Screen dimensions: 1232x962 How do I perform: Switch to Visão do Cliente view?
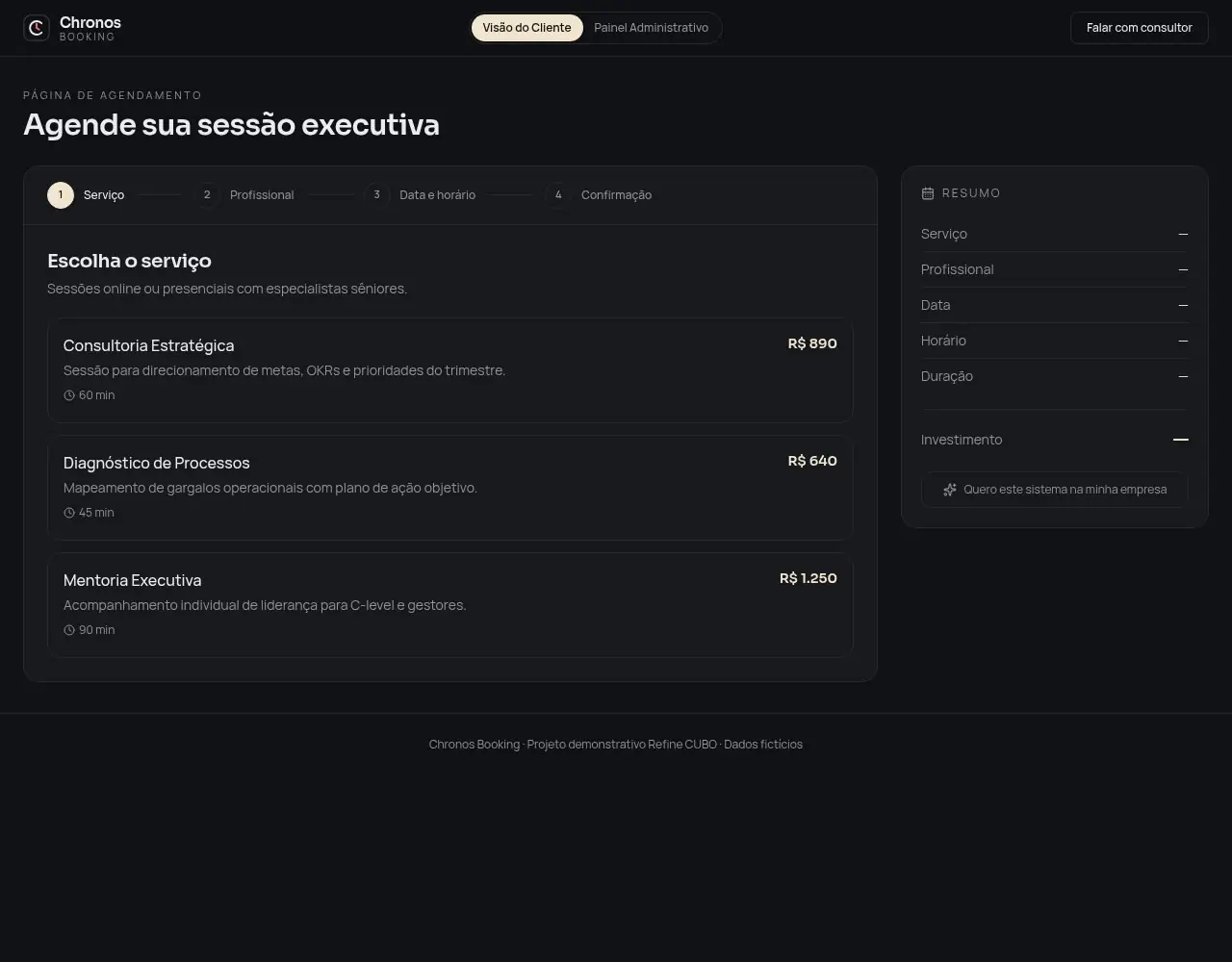point(526,28)
